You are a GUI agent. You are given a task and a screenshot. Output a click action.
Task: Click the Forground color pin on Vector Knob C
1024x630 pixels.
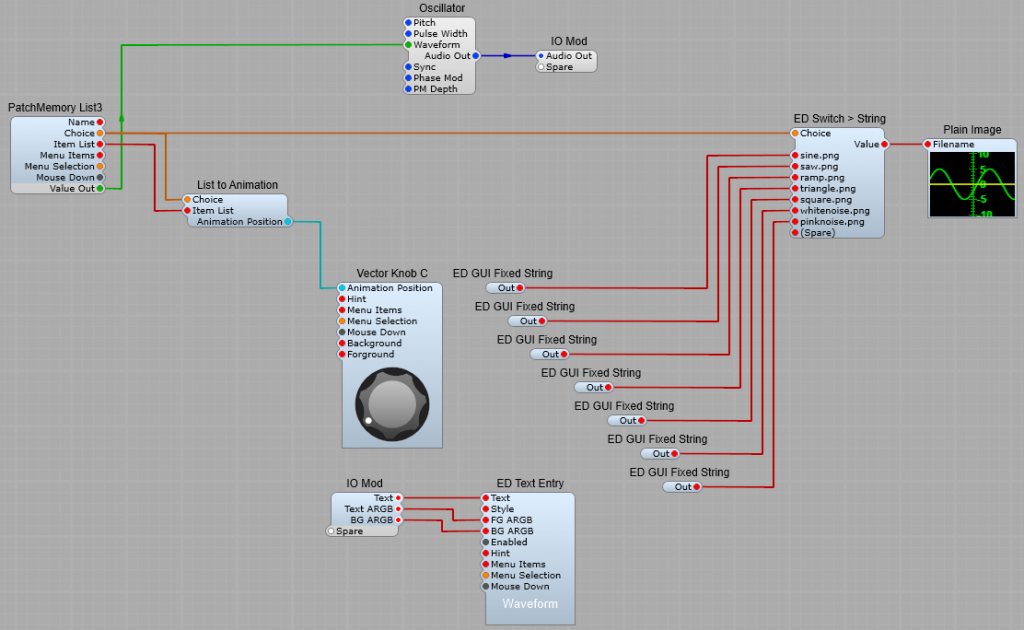coord(343,353)
